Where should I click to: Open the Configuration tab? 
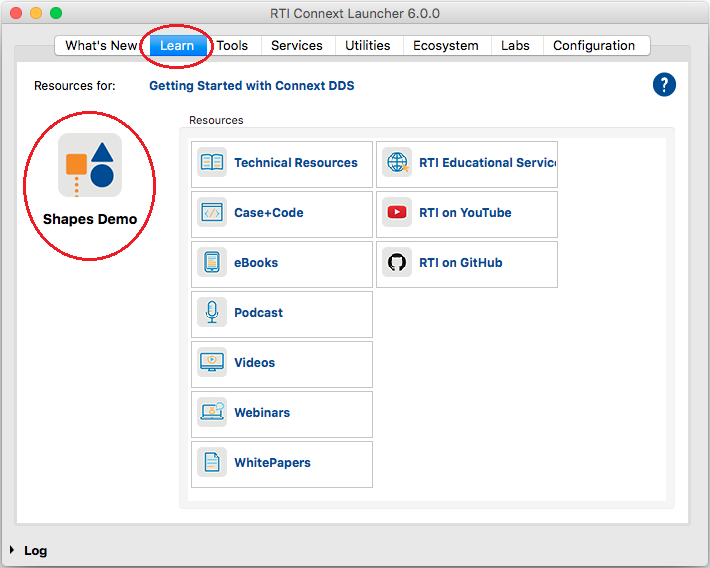coord(594,45)
